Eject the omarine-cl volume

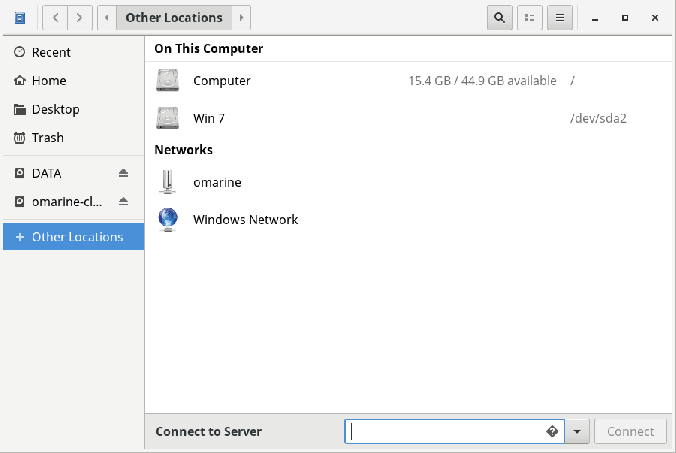coord(124,201)
